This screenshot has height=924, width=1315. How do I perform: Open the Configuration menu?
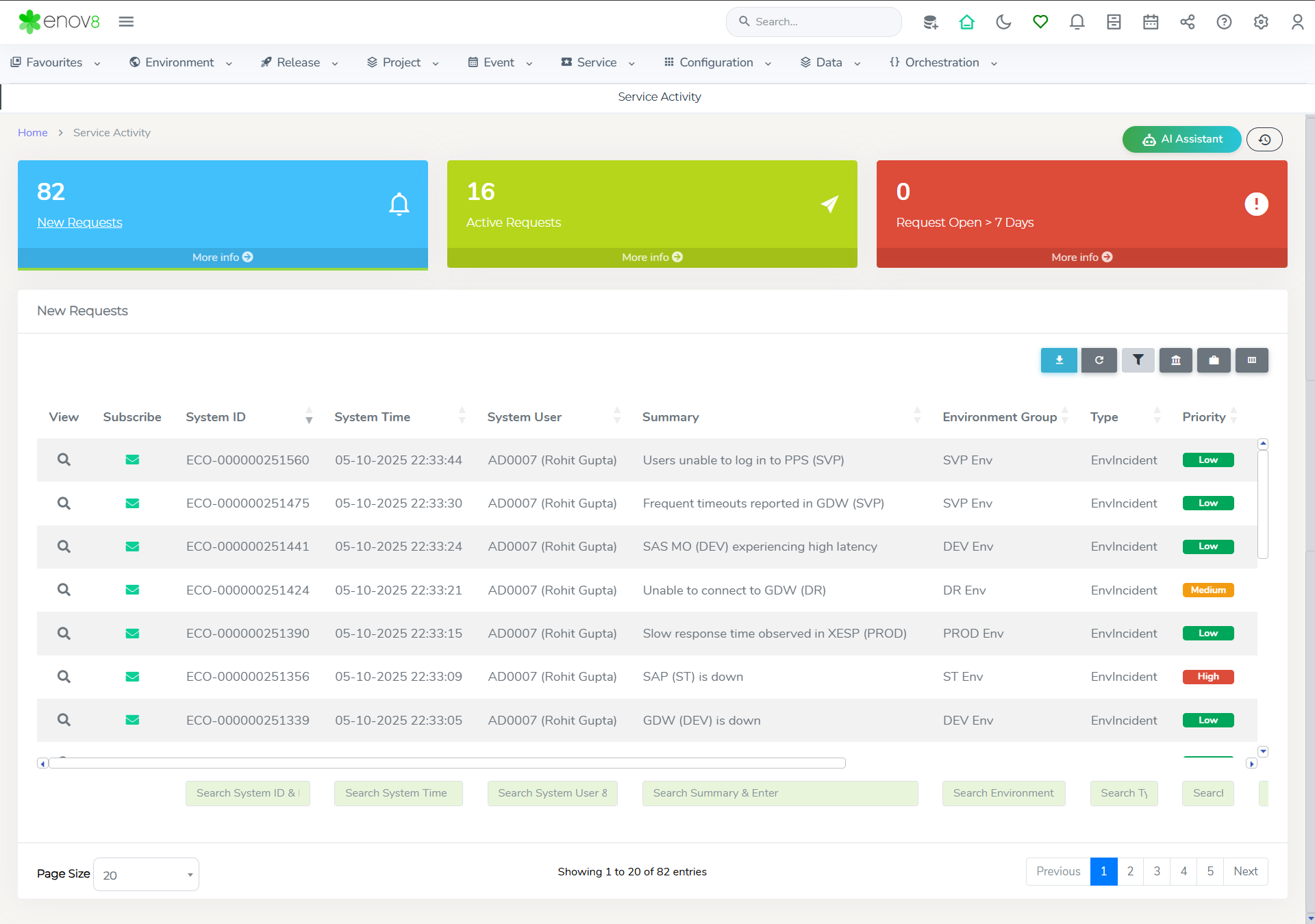point(717,62)
